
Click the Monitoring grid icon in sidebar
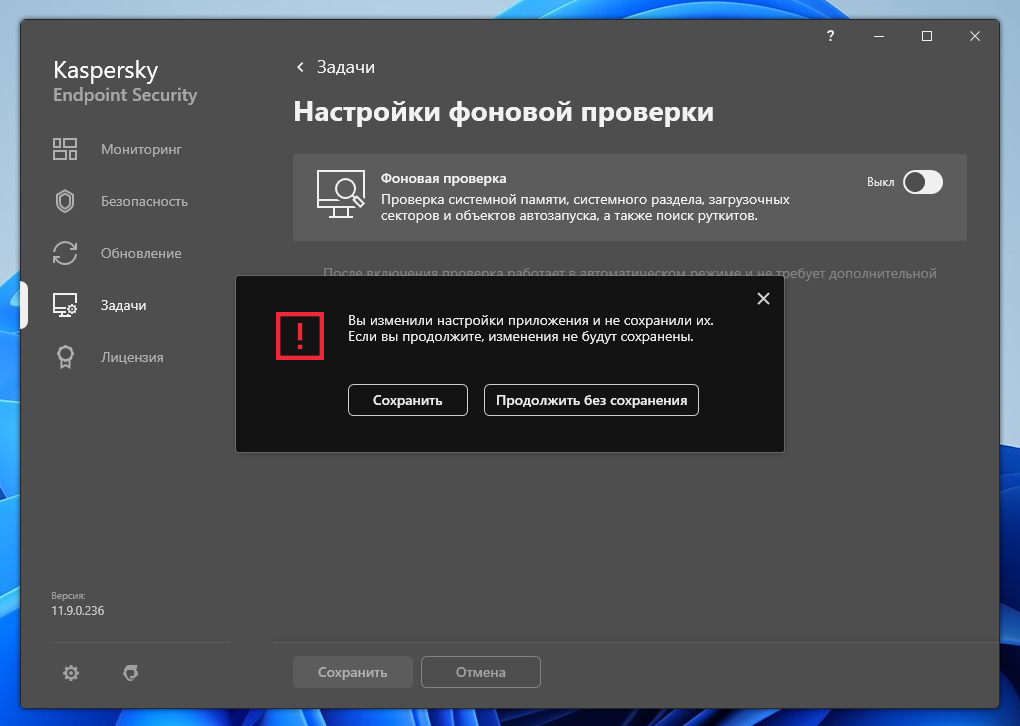click(x=65, y=149)
